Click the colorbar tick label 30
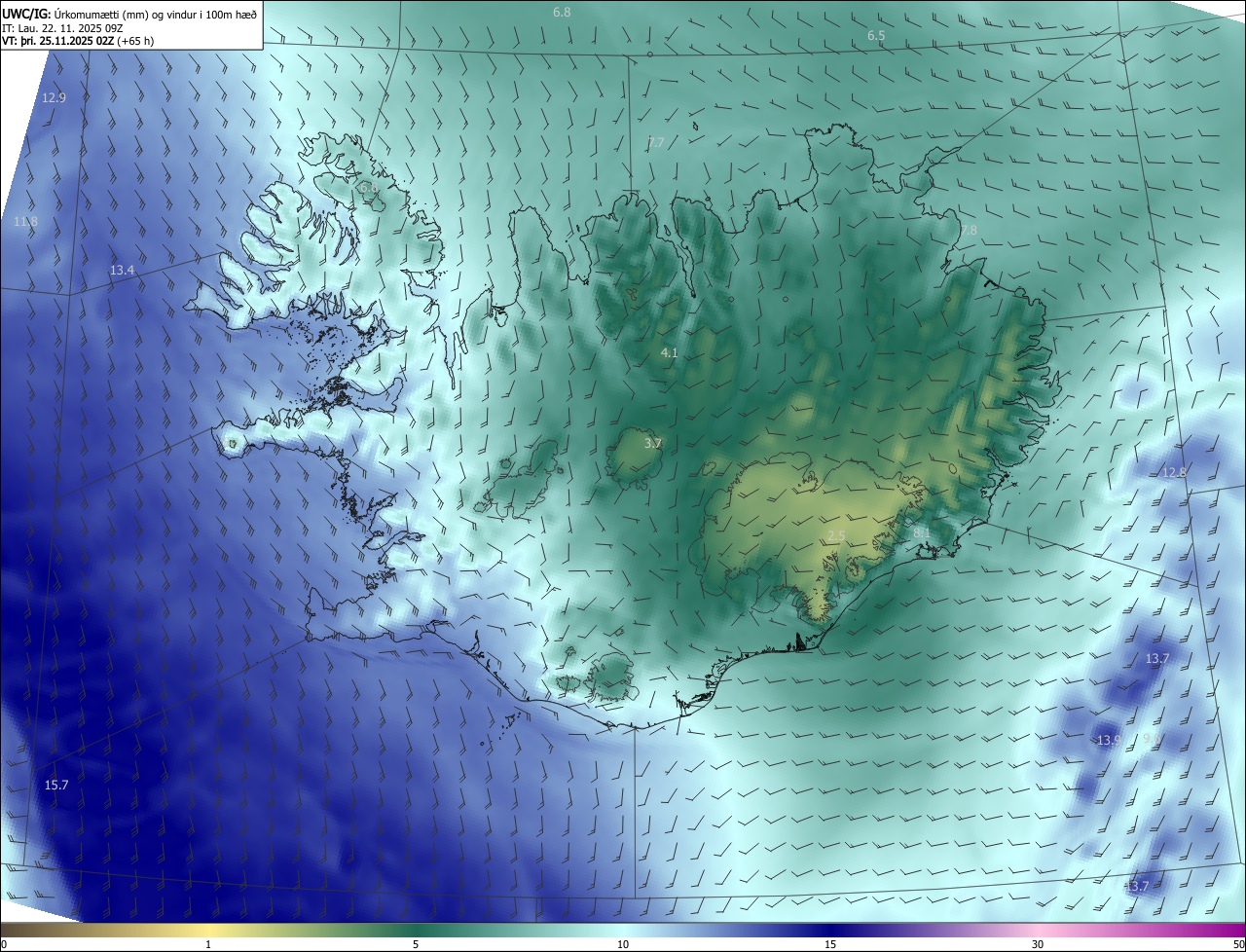The image size is (1246, 952). coord(1038,944)
